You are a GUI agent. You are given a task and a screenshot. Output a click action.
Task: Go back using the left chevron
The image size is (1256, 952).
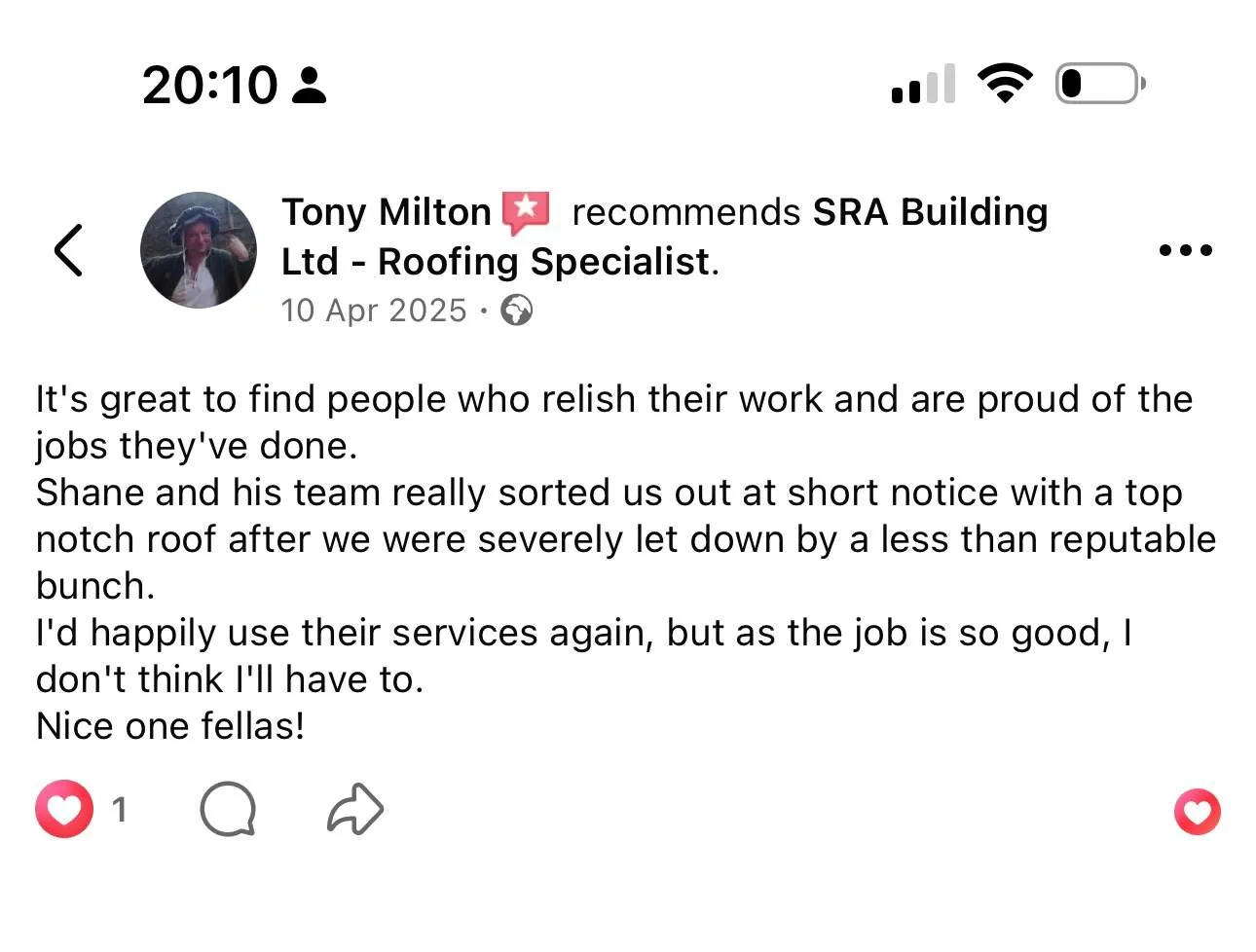[x=68, y=250]
